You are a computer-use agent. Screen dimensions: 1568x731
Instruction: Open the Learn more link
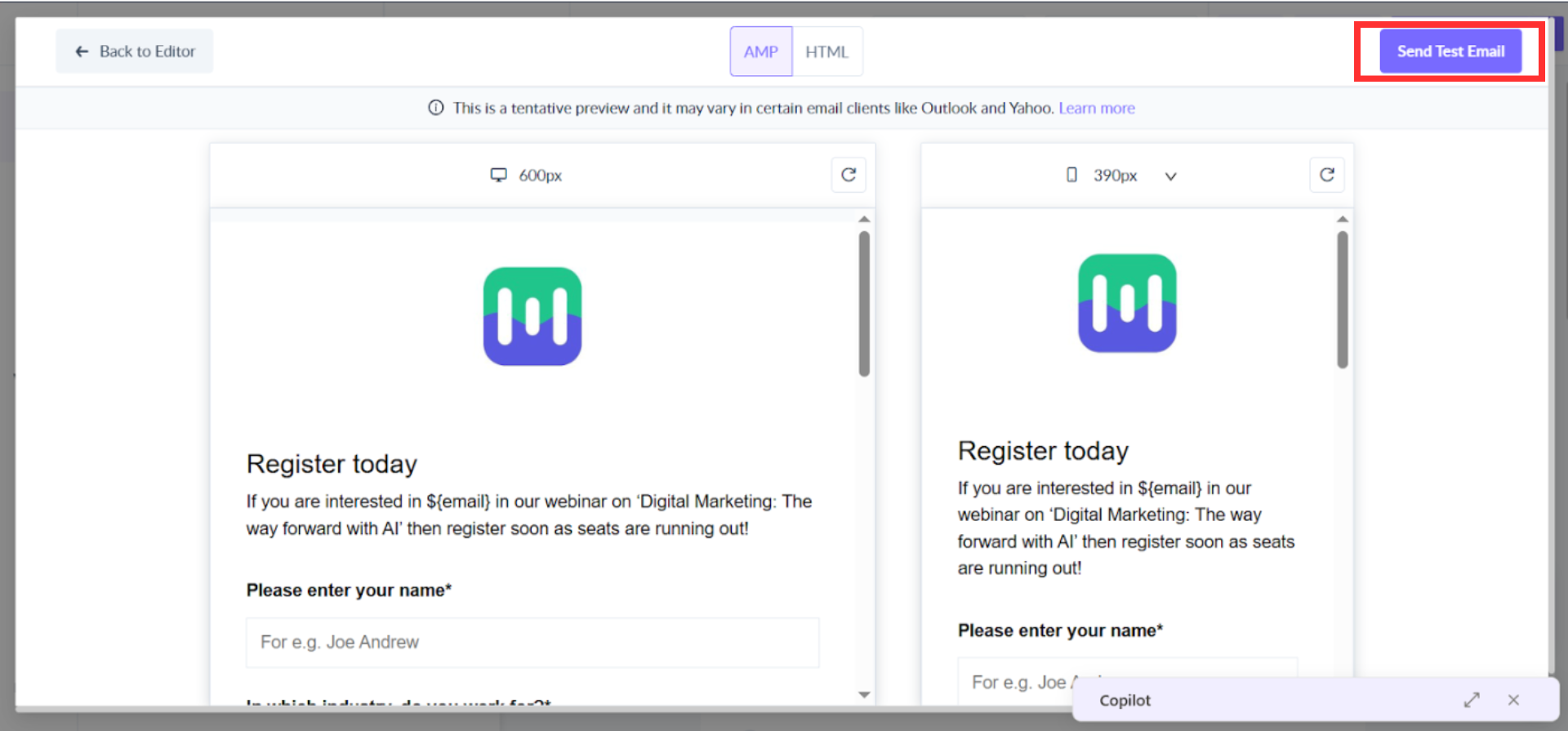coord(1097,108)
